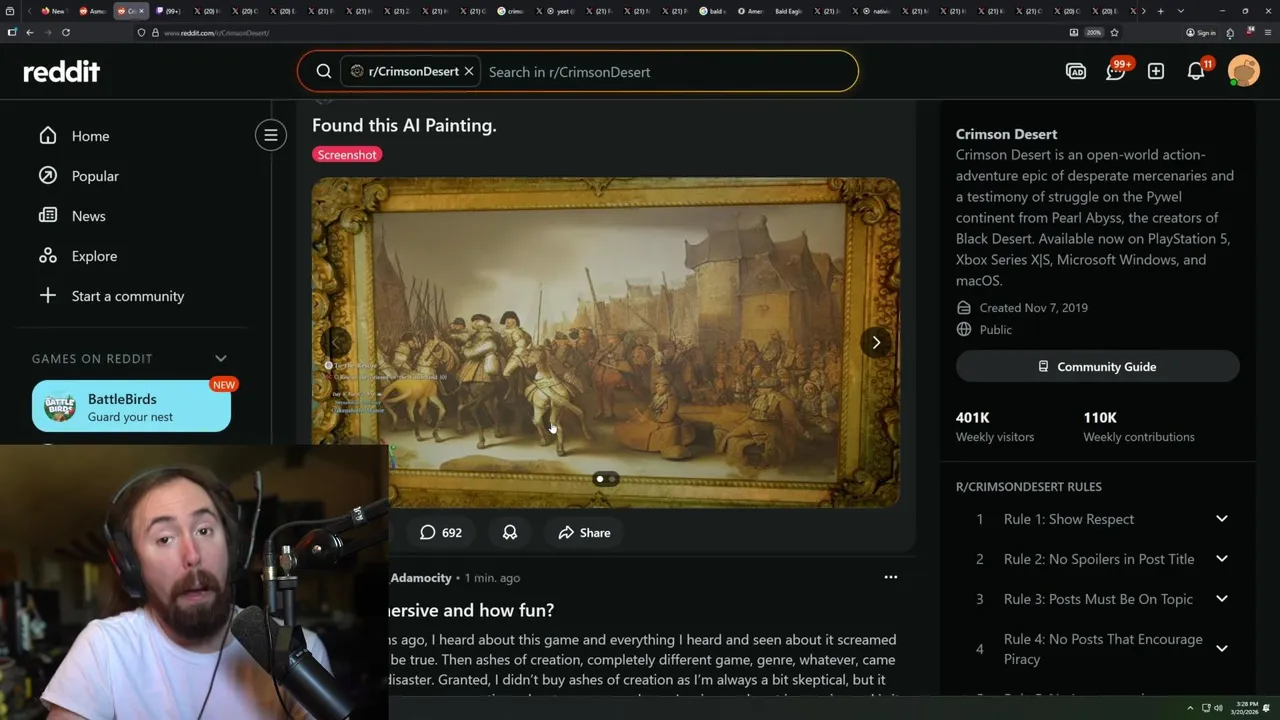Click the browser Sign in button
Image resolution: width=1280 pixels, height=720 pixels.
1201,33
